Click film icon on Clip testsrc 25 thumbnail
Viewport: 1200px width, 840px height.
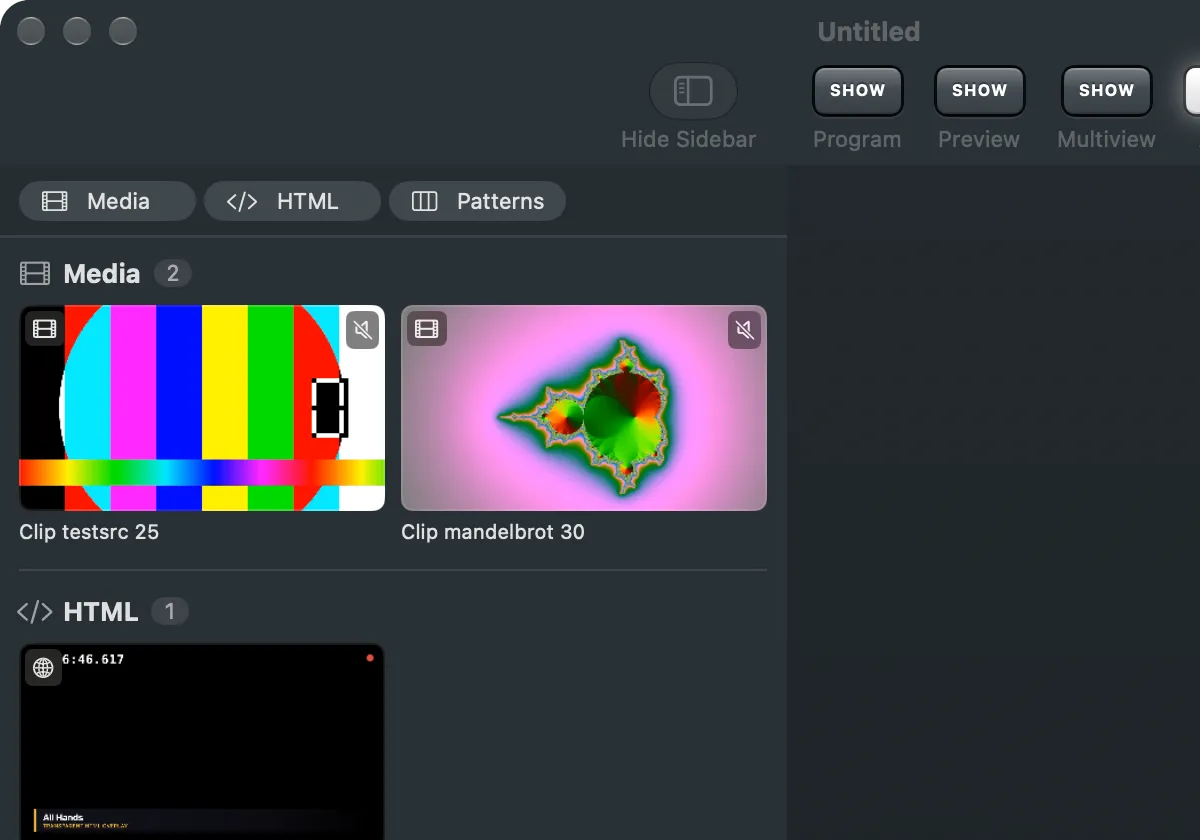(x=44, y=329)
